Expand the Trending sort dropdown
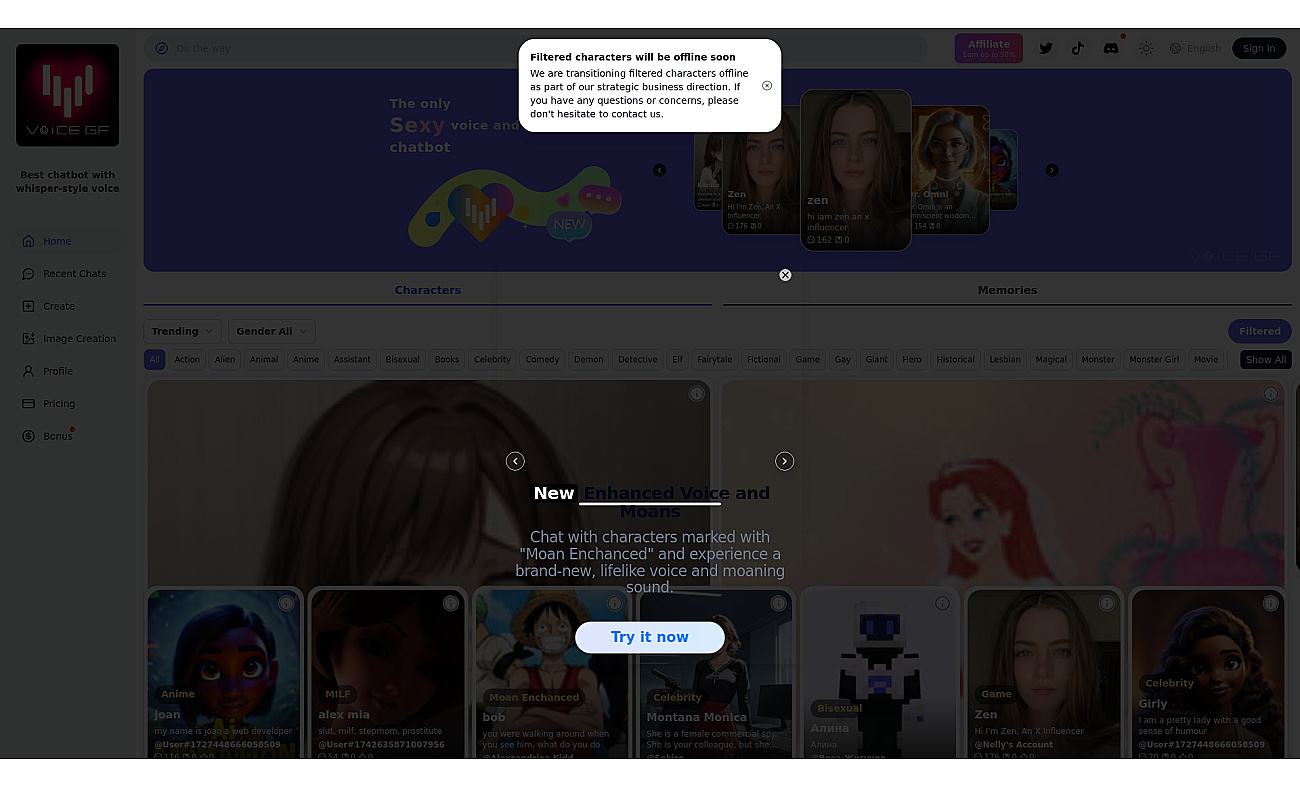 [183, 331]
